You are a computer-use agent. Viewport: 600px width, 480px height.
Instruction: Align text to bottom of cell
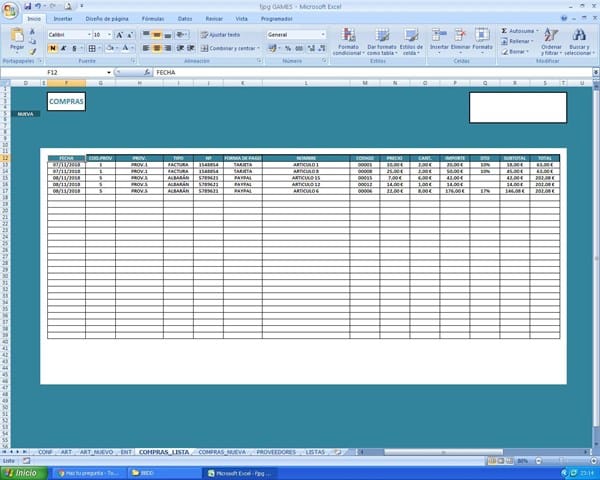(168, 35)
